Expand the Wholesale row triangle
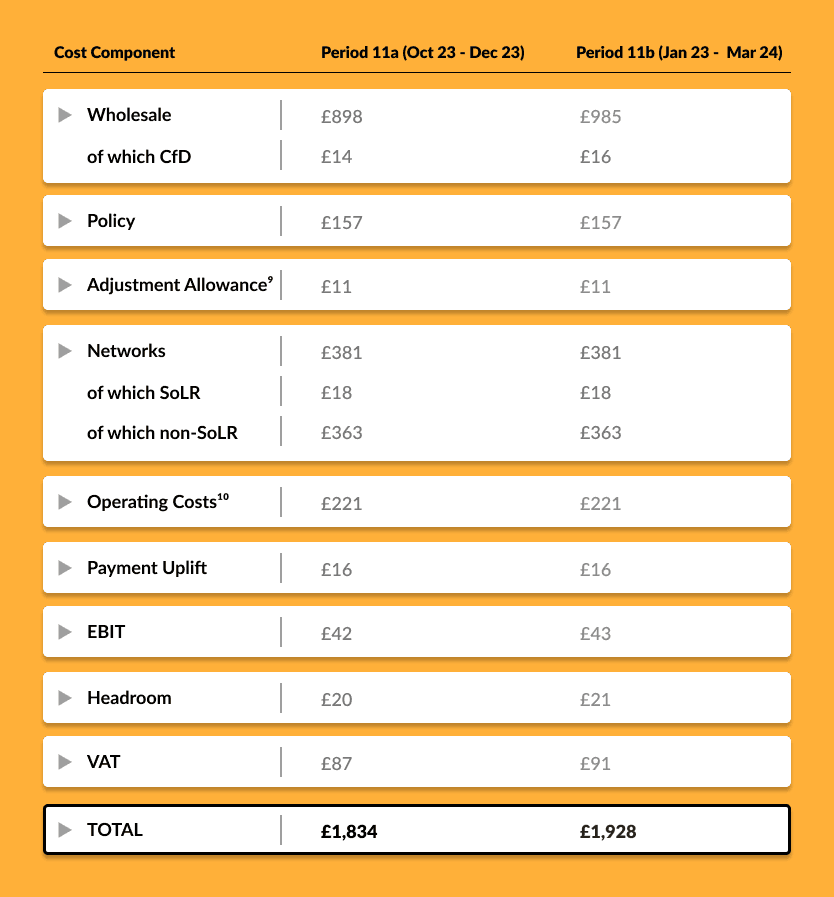 pos(65,115)
